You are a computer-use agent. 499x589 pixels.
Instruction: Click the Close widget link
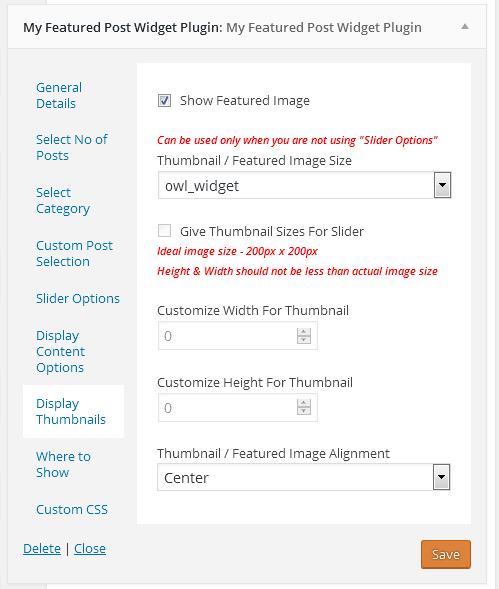(x=90, y=548)
